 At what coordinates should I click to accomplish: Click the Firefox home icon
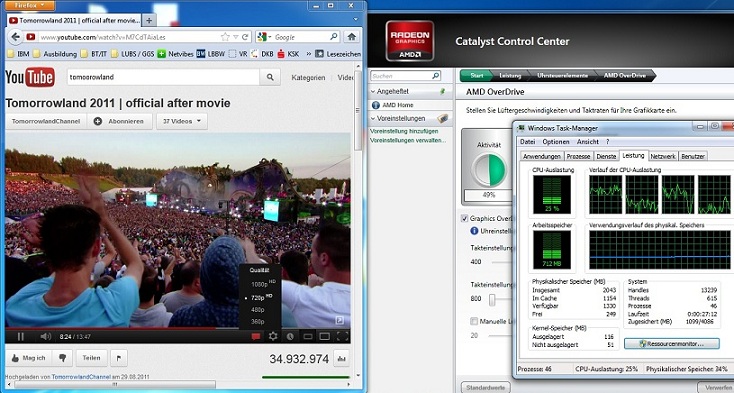click(x=352, y=36)
